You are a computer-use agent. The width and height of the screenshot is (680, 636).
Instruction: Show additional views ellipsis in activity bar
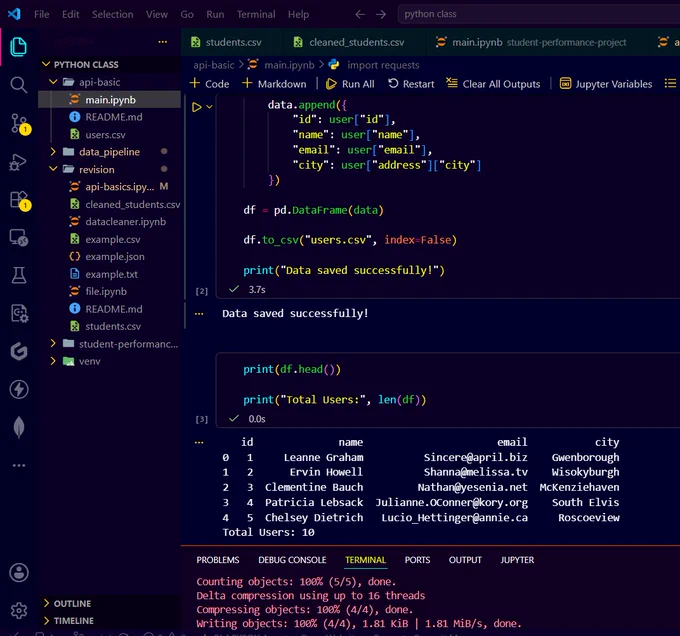(x=19, y=465)
